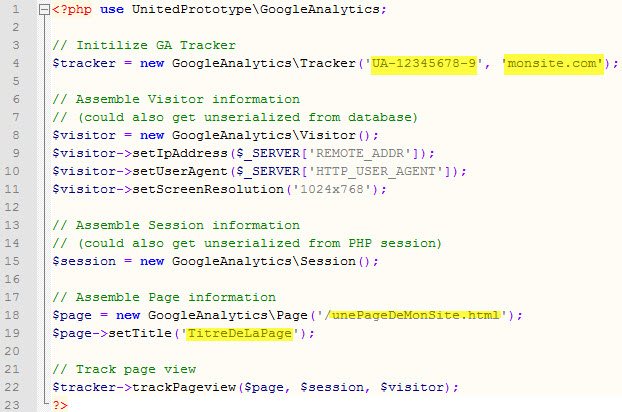Click the '<?php' opening tag
Viewport: 622px width, 412px height.
72,10
